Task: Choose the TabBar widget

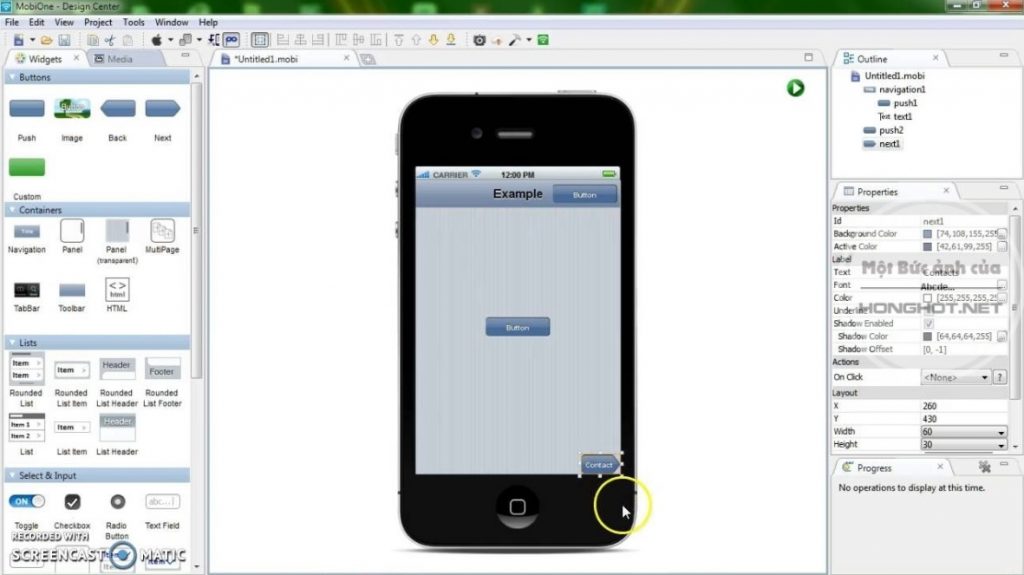Action: point(27,290)
